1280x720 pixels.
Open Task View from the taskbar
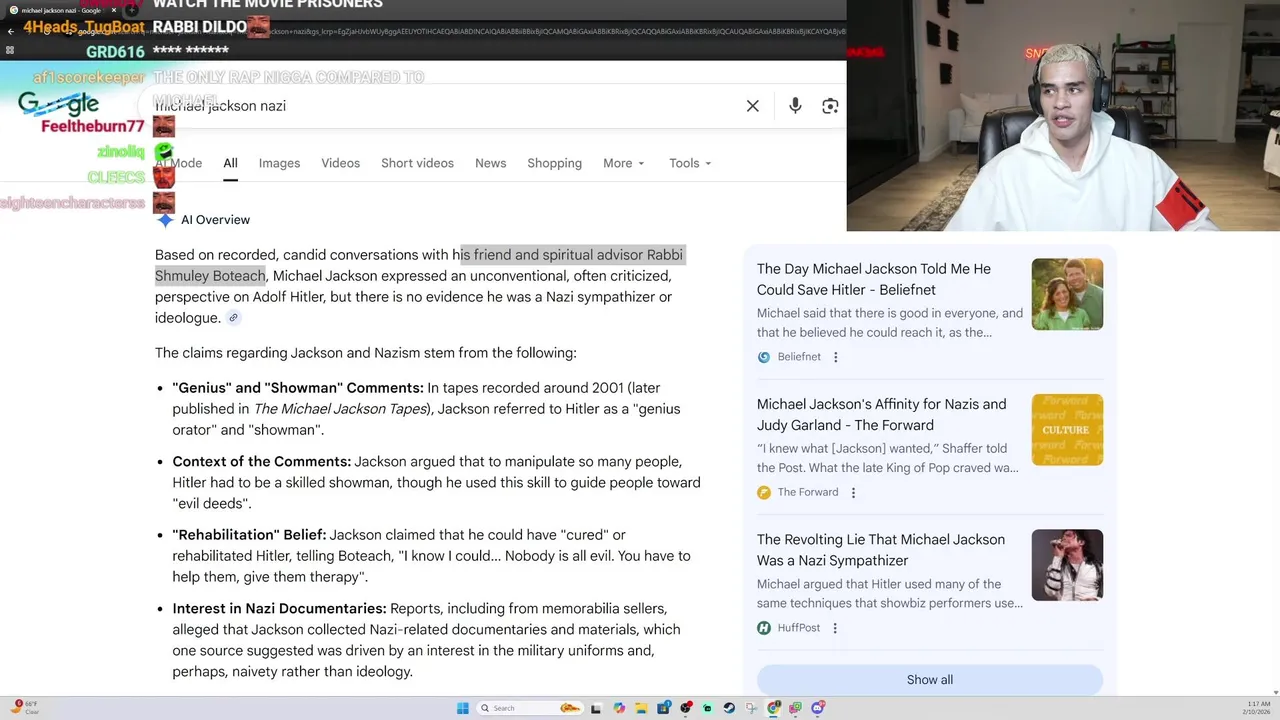[x=596, y=708]
